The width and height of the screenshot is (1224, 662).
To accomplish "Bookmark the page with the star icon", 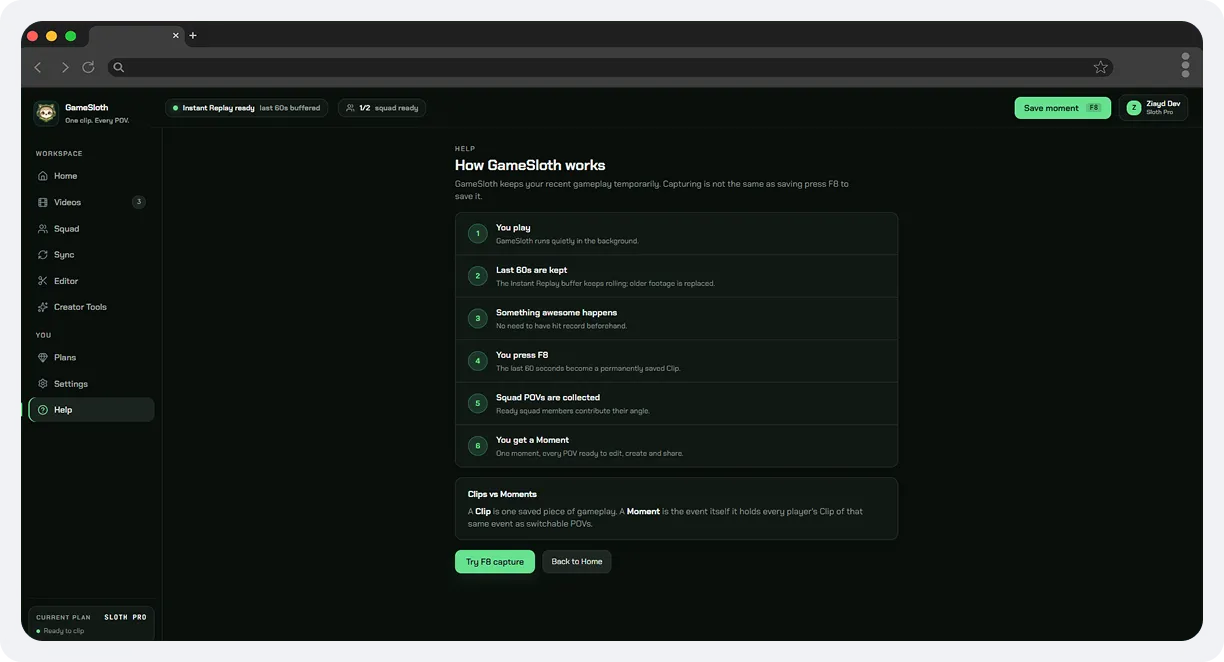I will [1101, 67].
